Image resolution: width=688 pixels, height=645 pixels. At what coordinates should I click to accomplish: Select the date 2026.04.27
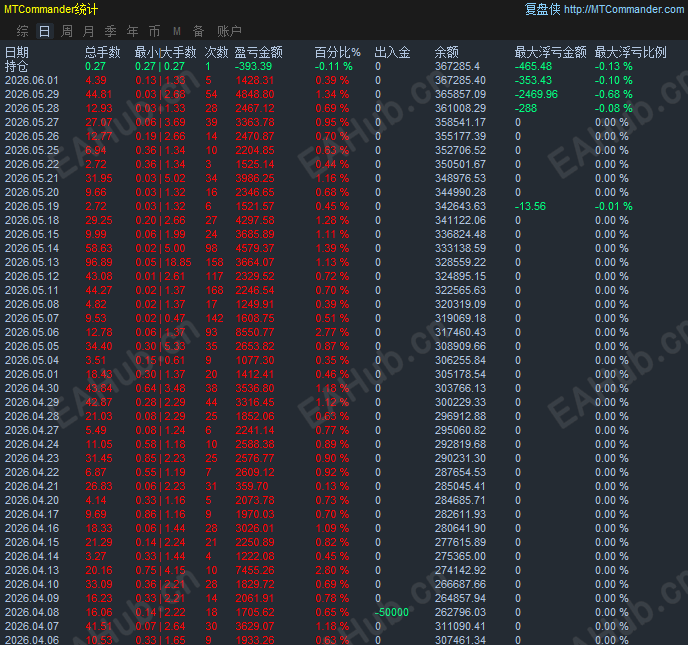[32, 430]
